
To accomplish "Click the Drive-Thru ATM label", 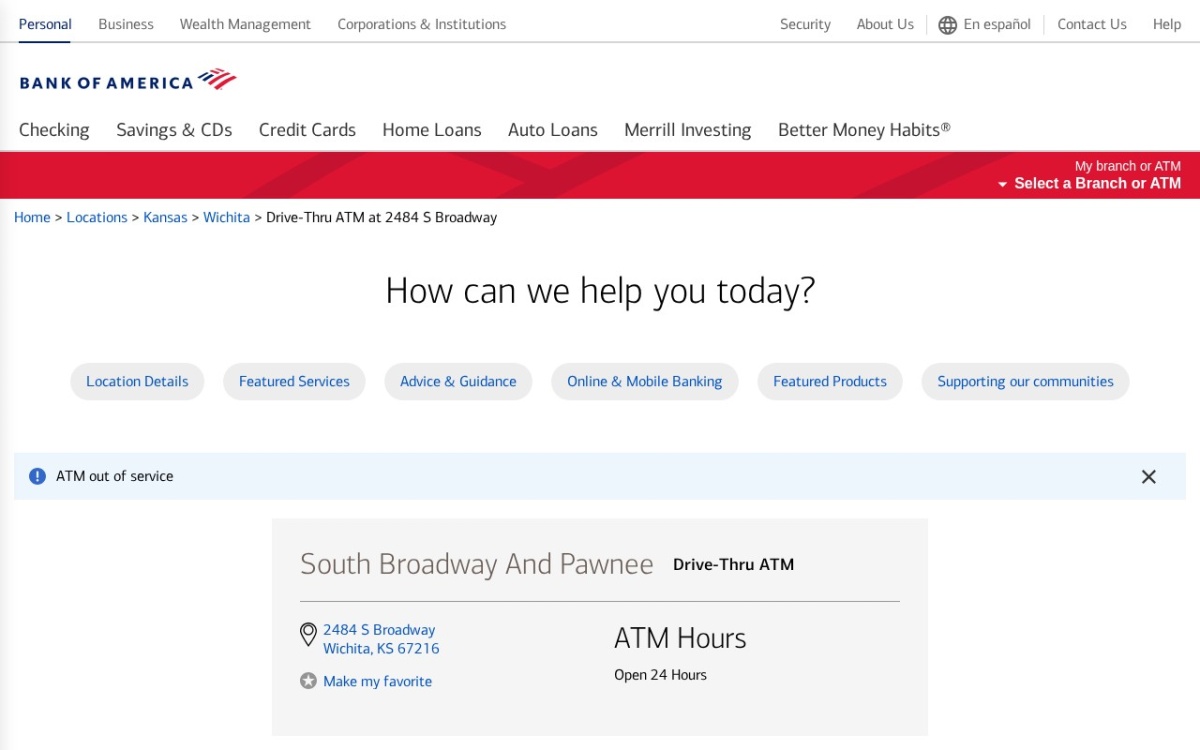I will tap(734, 564).
